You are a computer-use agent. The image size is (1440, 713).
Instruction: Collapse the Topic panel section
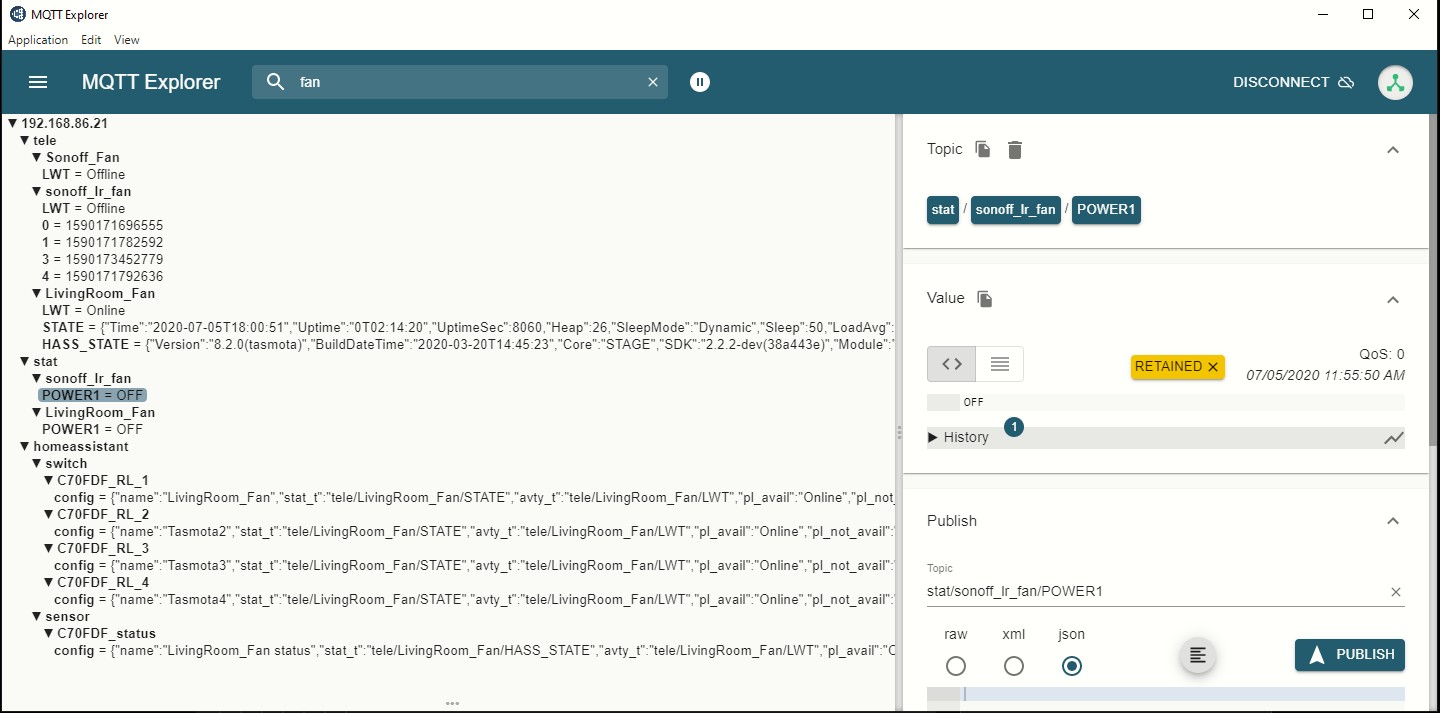[1393, 150]
